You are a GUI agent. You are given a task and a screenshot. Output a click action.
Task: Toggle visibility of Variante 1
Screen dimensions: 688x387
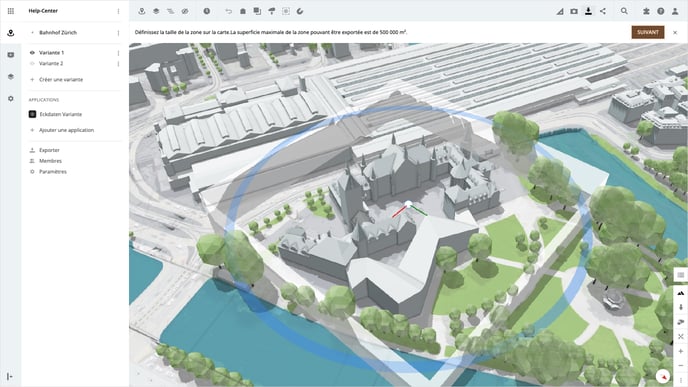(32, 53)
